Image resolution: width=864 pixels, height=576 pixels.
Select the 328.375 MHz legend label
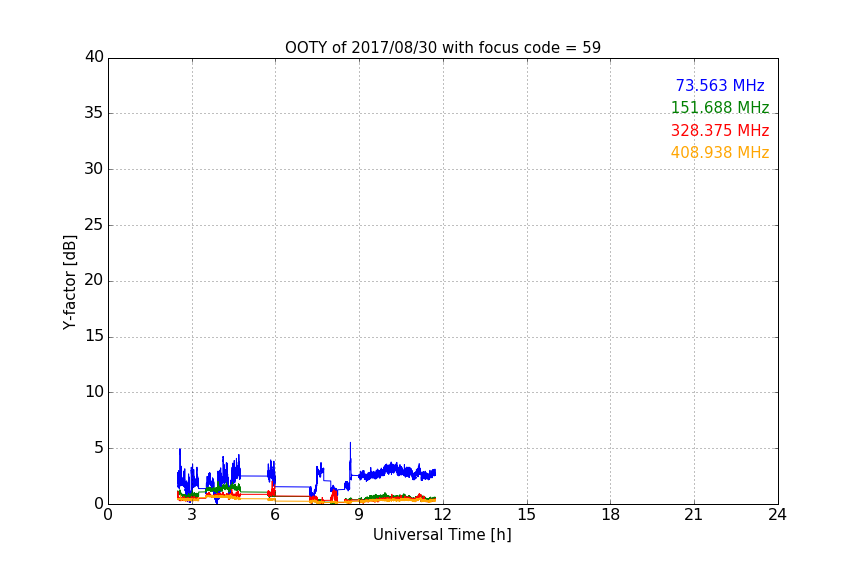720,131
